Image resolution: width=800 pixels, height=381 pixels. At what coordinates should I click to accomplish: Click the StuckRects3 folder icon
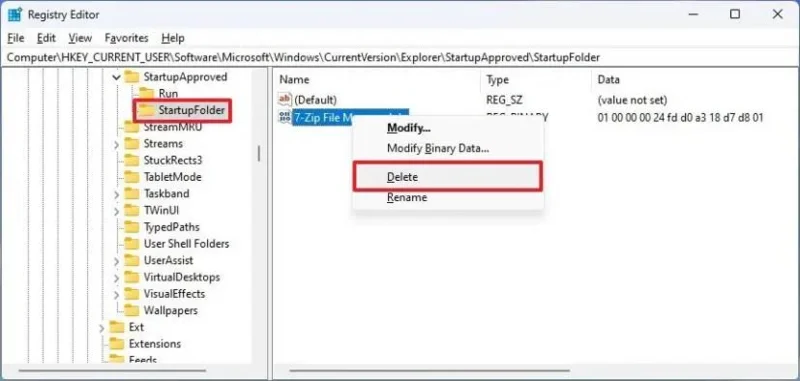132,160
